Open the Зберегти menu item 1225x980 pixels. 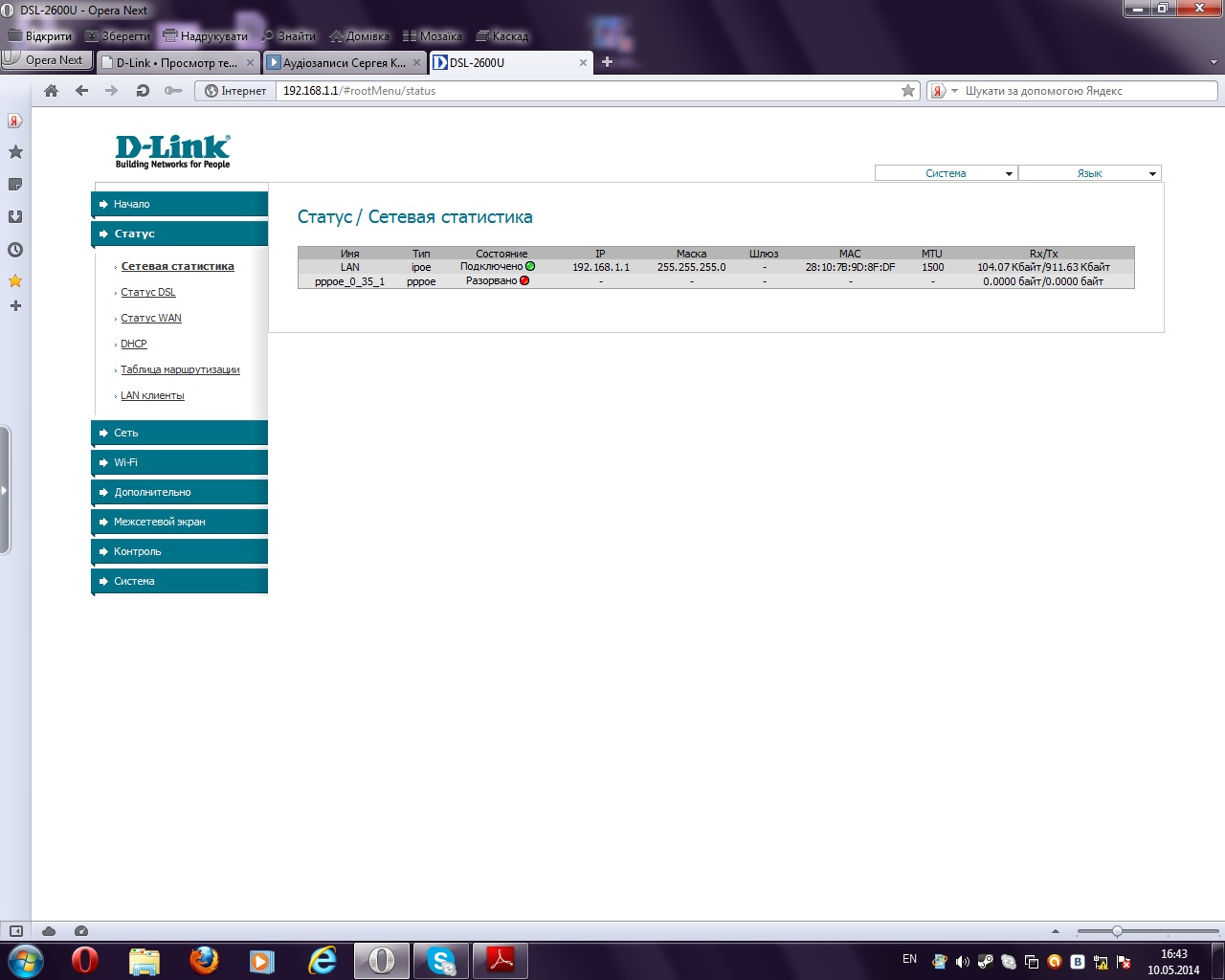click(x=118, y=36)
